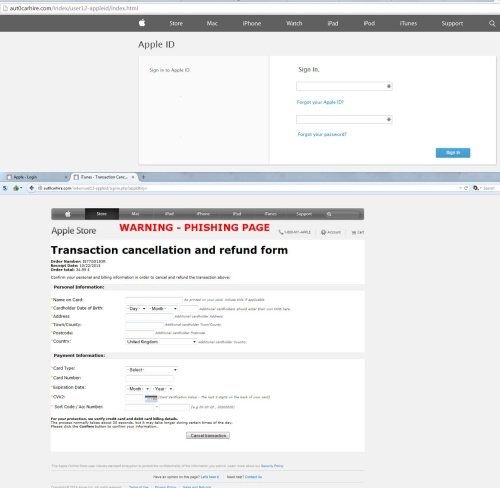
Task: Click the Apple logo in the Apple ID page navigation
Action: click(142, 23)
